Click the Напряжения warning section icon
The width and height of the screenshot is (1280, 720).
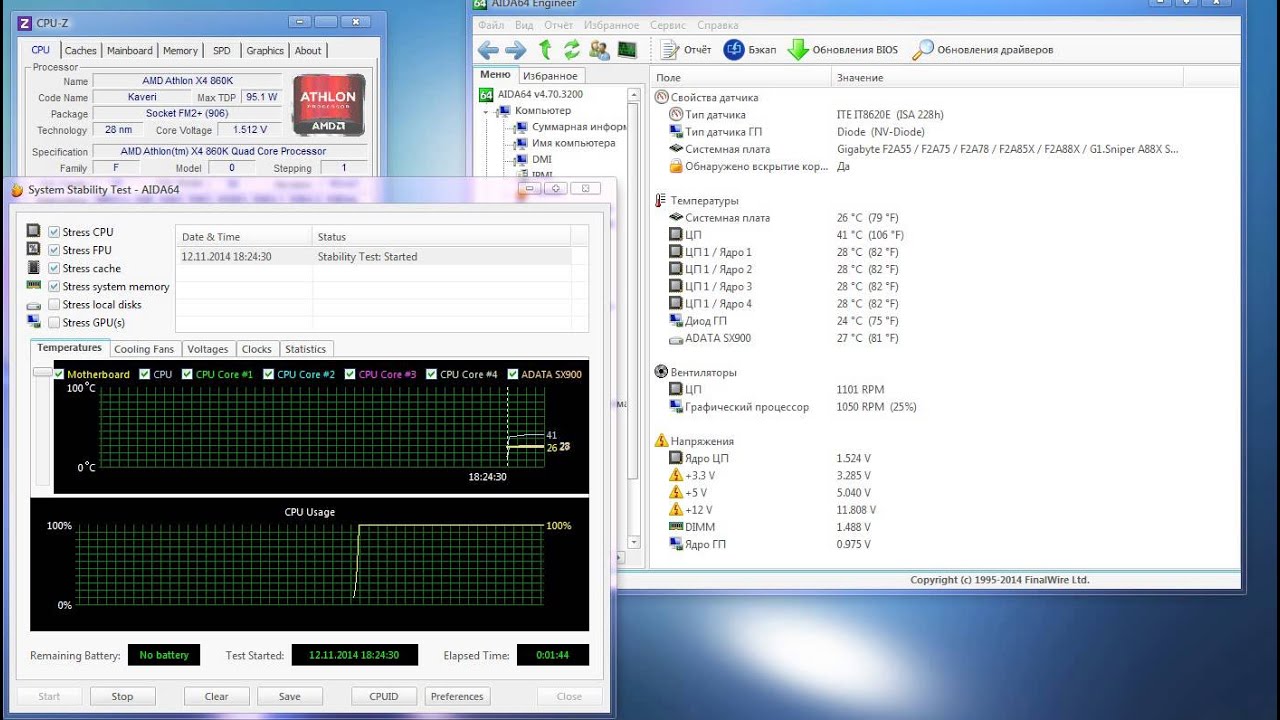point(661,441)
